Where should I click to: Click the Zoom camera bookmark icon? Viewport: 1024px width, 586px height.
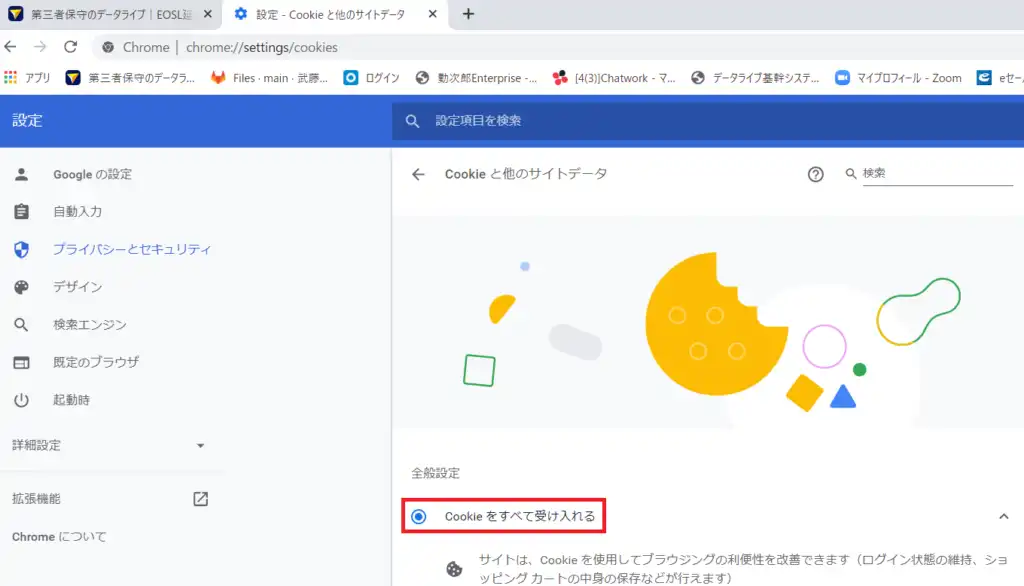[x=842, y=78]
